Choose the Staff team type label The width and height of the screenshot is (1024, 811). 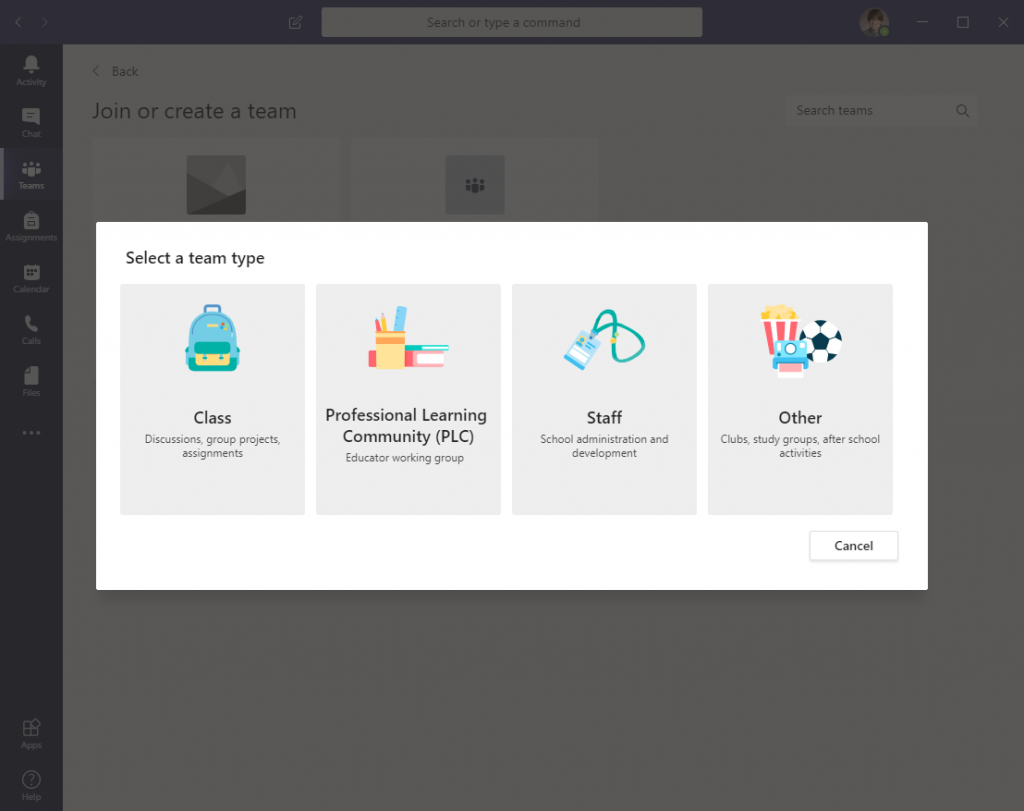tap(604, 418)
